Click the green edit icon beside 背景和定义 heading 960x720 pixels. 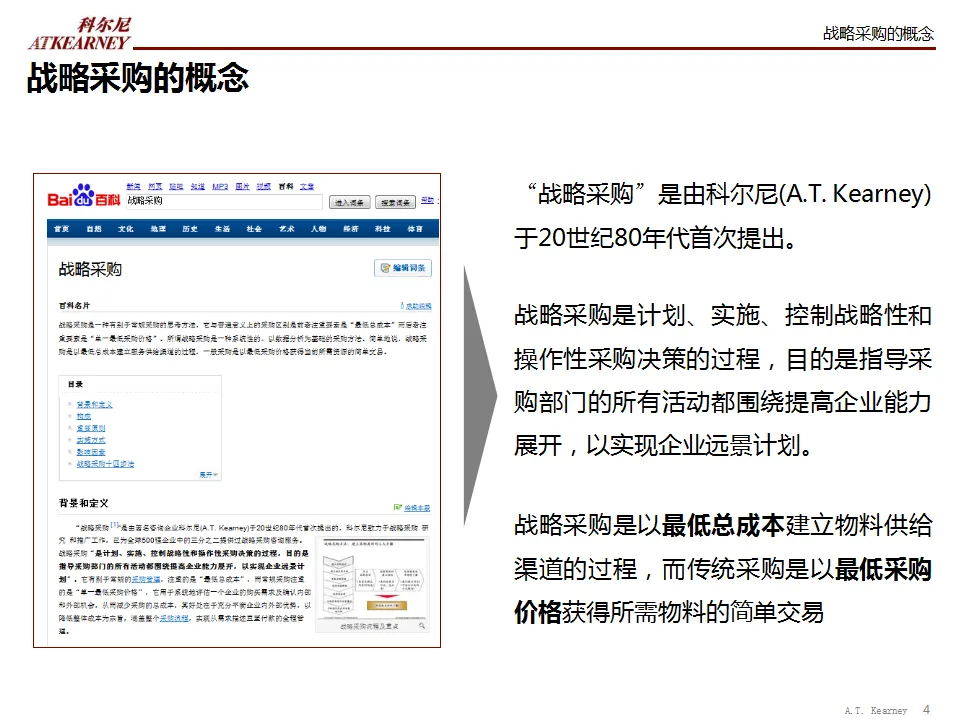[398, 508]
